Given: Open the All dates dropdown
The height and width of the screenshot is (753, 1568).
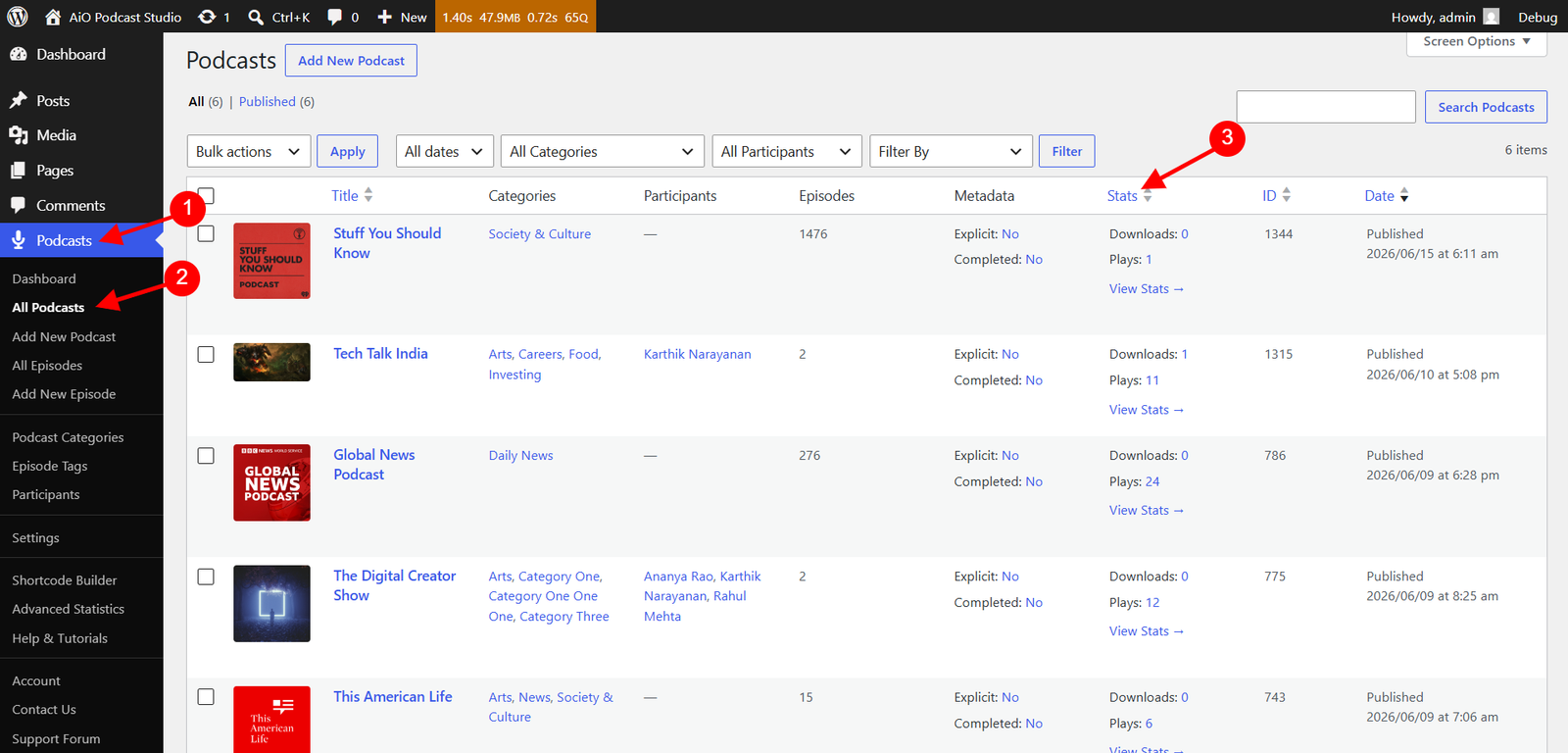Looking at the screenshot, I should 445,151.
